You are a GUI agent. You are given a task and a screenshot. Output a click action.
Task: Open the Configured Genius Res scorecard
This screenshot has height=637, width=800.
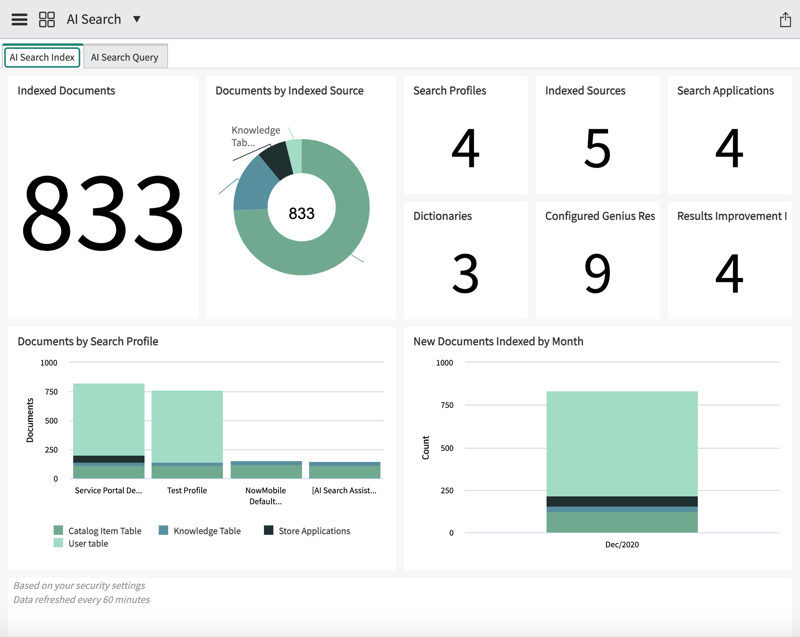point(597,260)
